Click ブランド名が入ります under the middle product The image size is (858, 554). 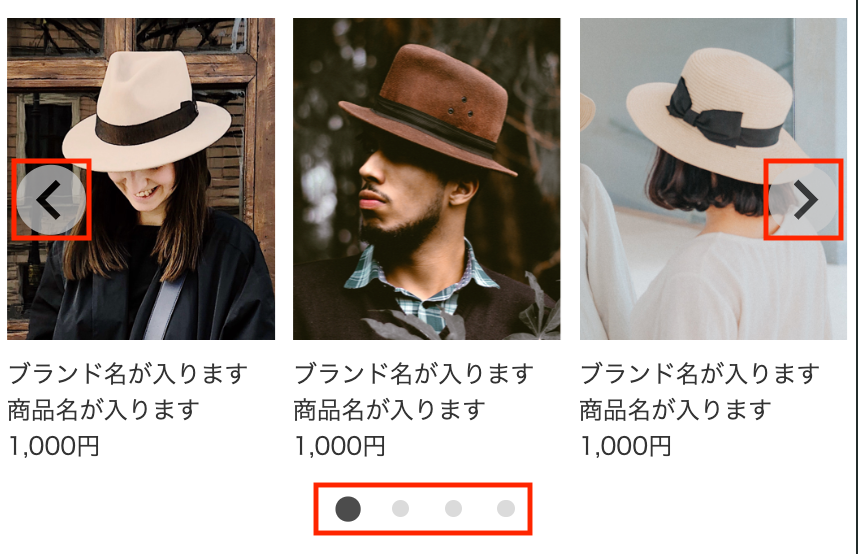[414, 374]
